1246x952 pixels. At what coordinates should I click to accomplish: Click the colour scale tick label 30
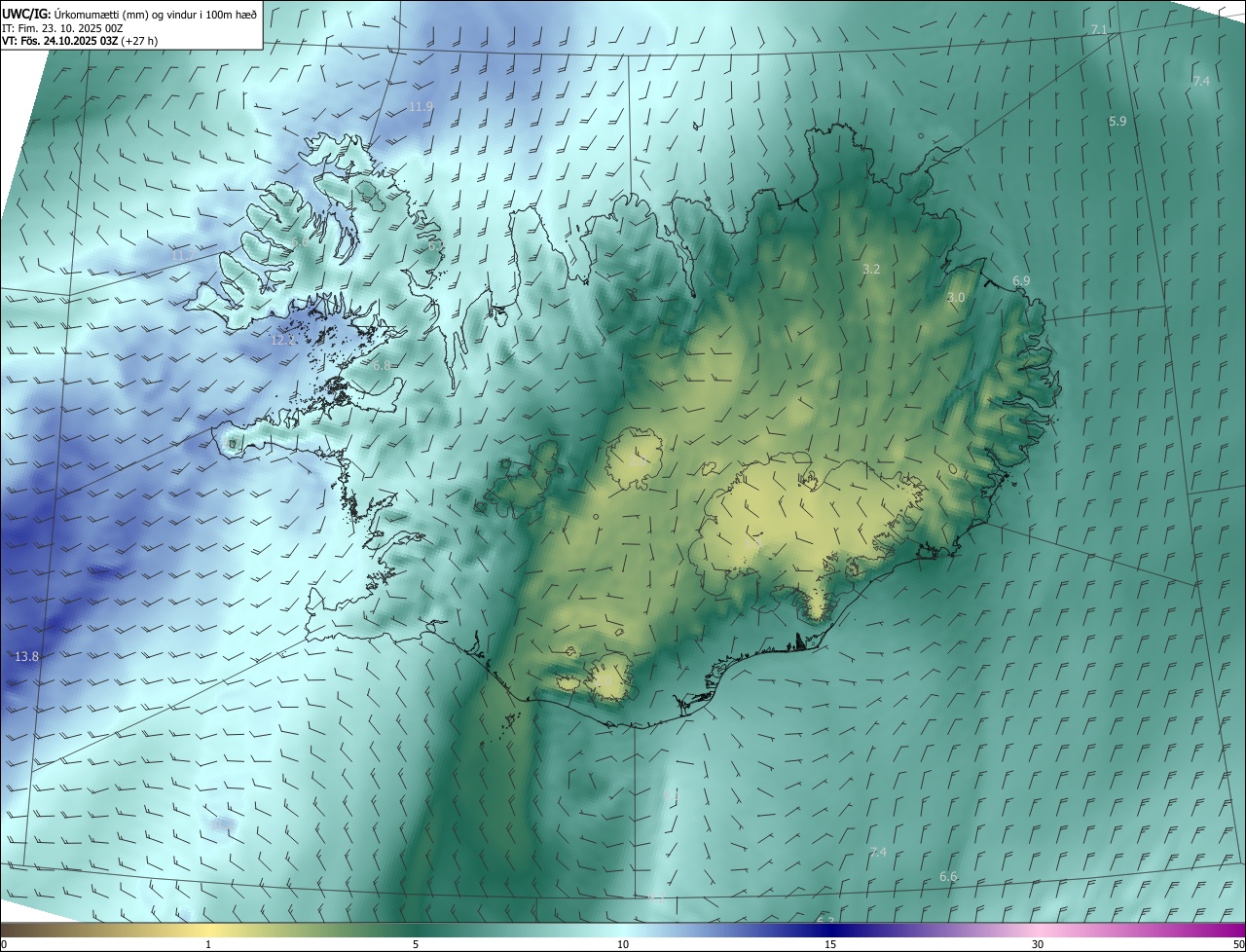[x=1038, y=944]
